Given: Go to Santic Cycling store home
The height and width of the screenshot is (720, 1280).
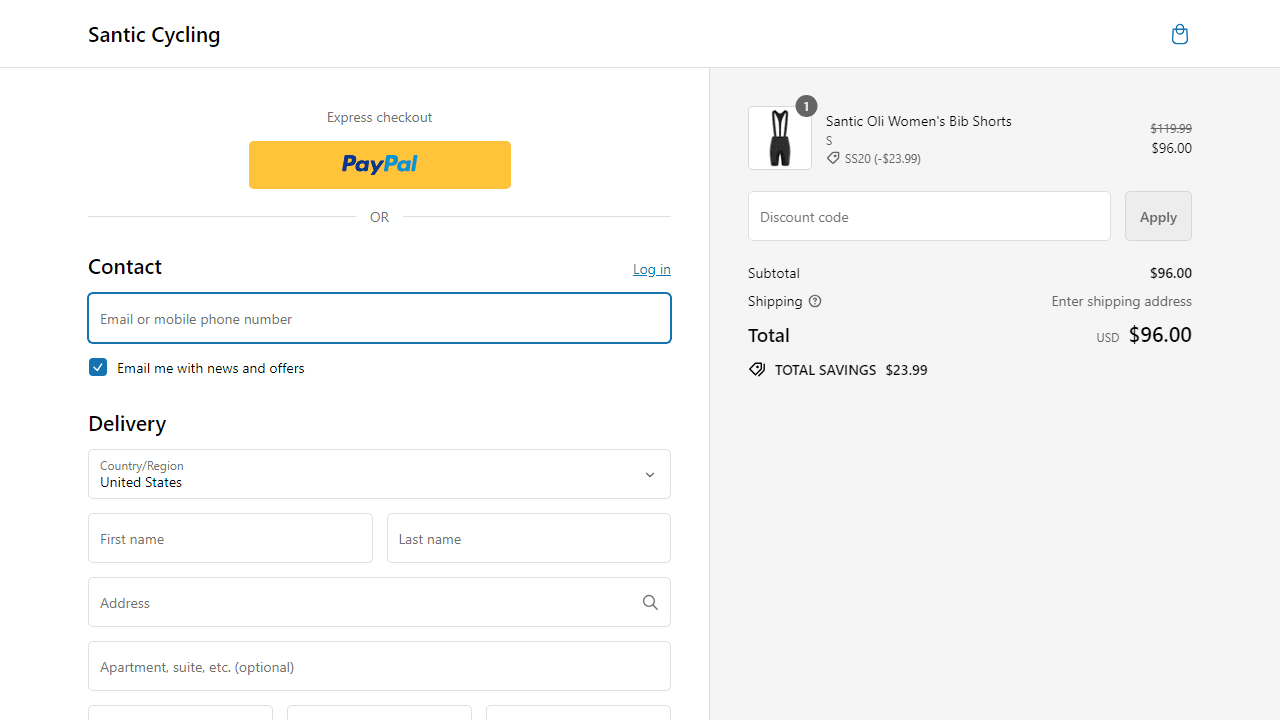Looking at the screenshot, I should click(x=154, y=34).
